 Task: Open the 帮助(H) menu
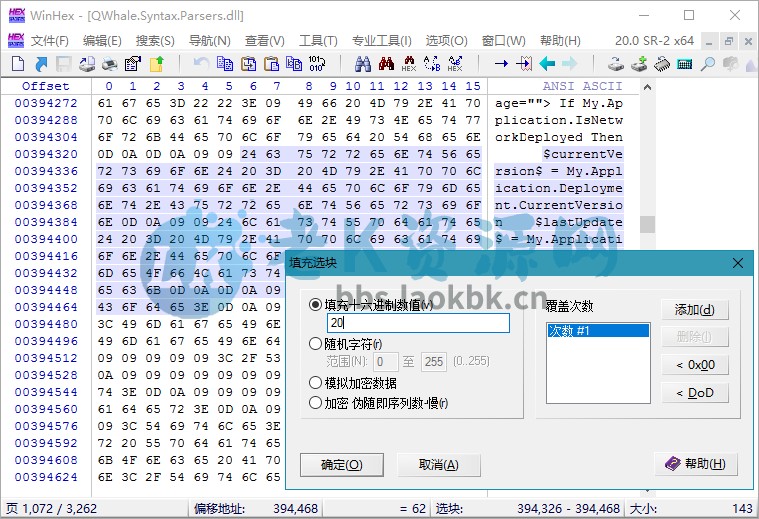click(560, 41)
